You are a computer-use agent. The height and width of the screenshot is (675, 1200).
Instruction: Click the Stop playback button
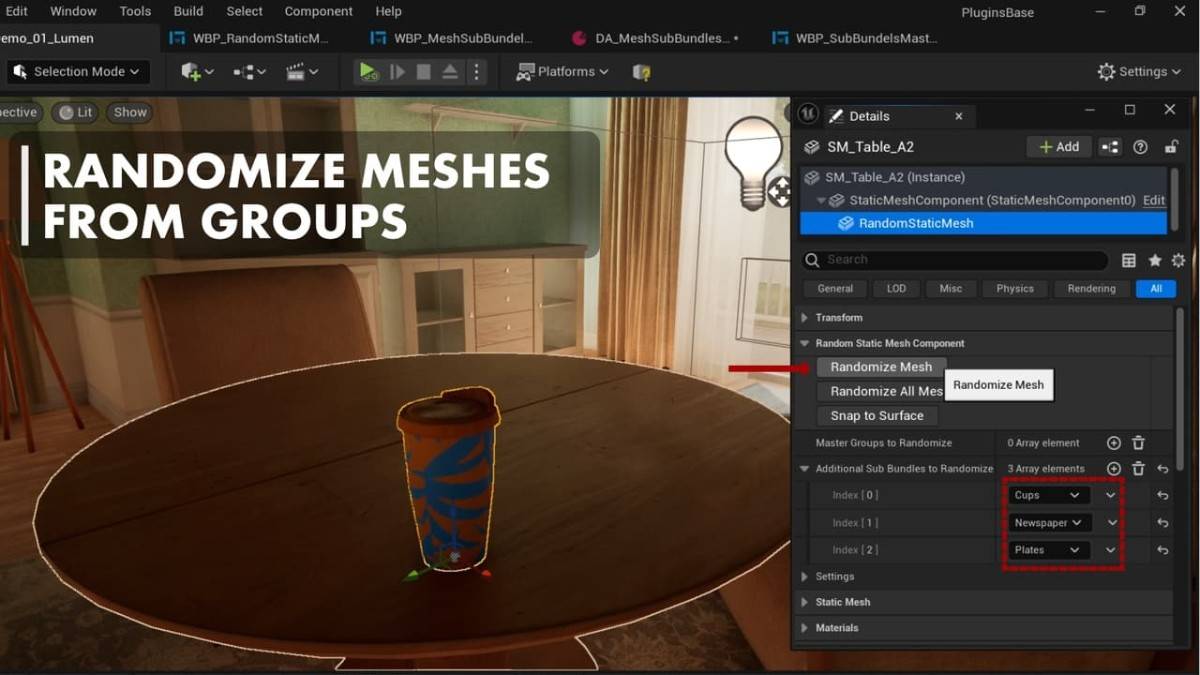click(423, 72)
